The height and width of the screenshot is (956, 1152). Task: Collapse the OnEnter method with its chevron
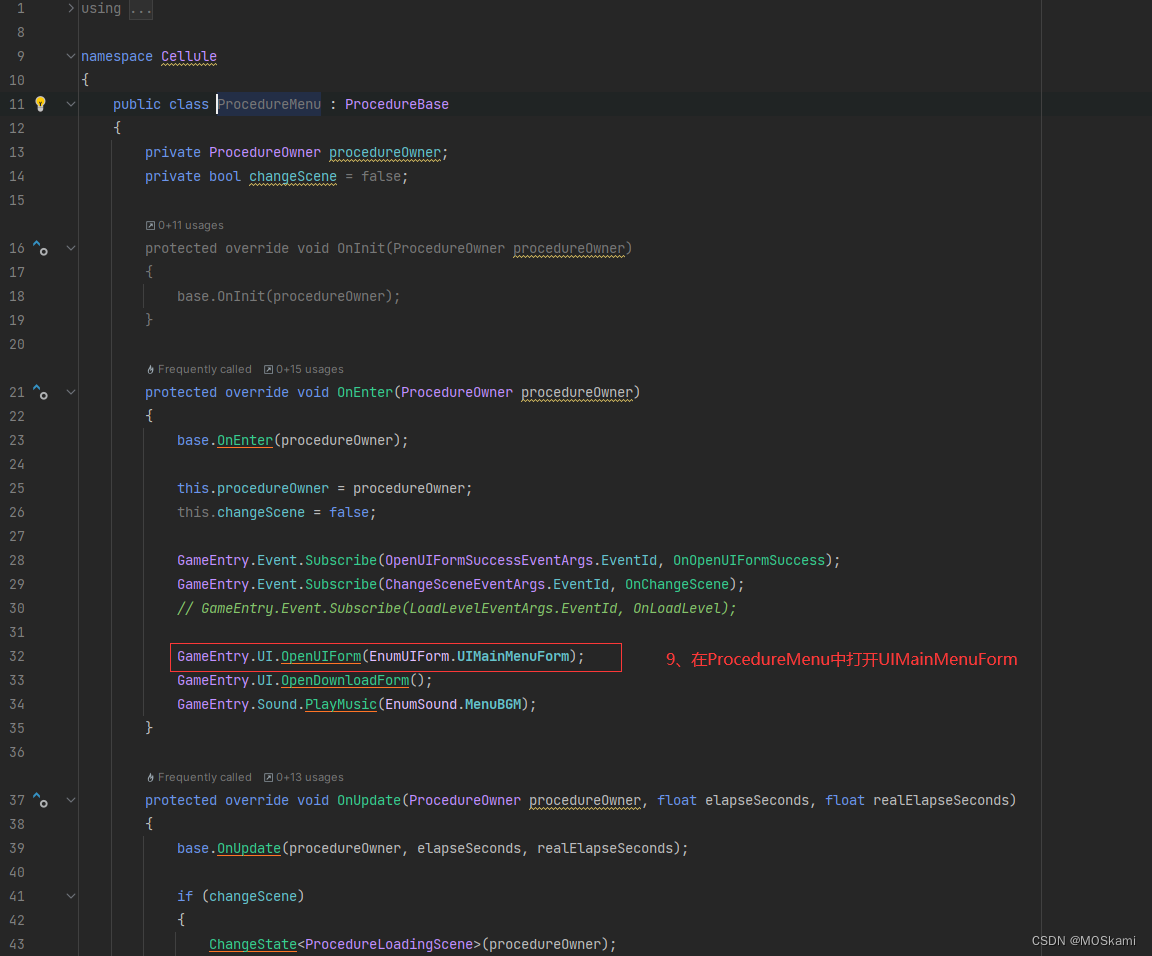[69, 391]
